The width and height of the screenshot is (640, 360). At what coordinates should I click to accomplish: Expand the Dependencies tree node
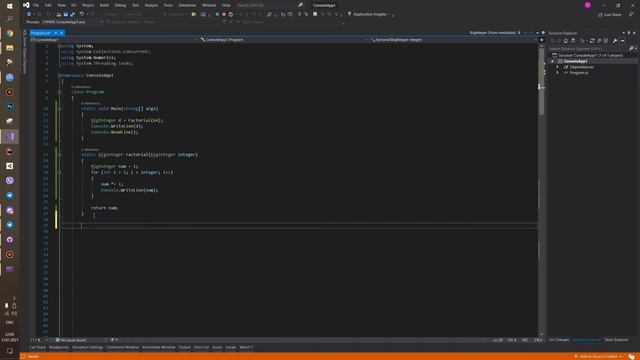pos(558,67)
